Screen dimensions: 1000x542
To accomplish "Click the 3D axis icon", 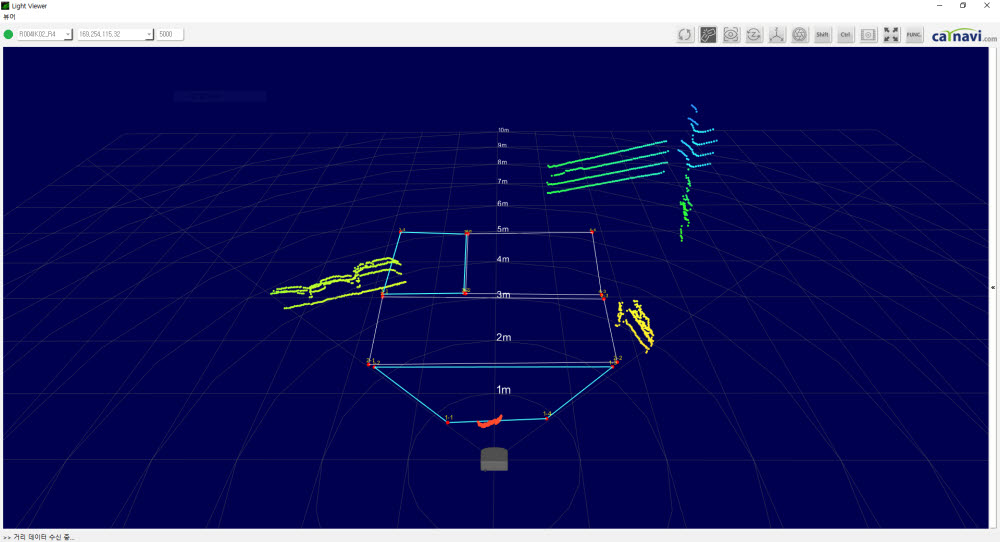I will (x=777, y=35).
